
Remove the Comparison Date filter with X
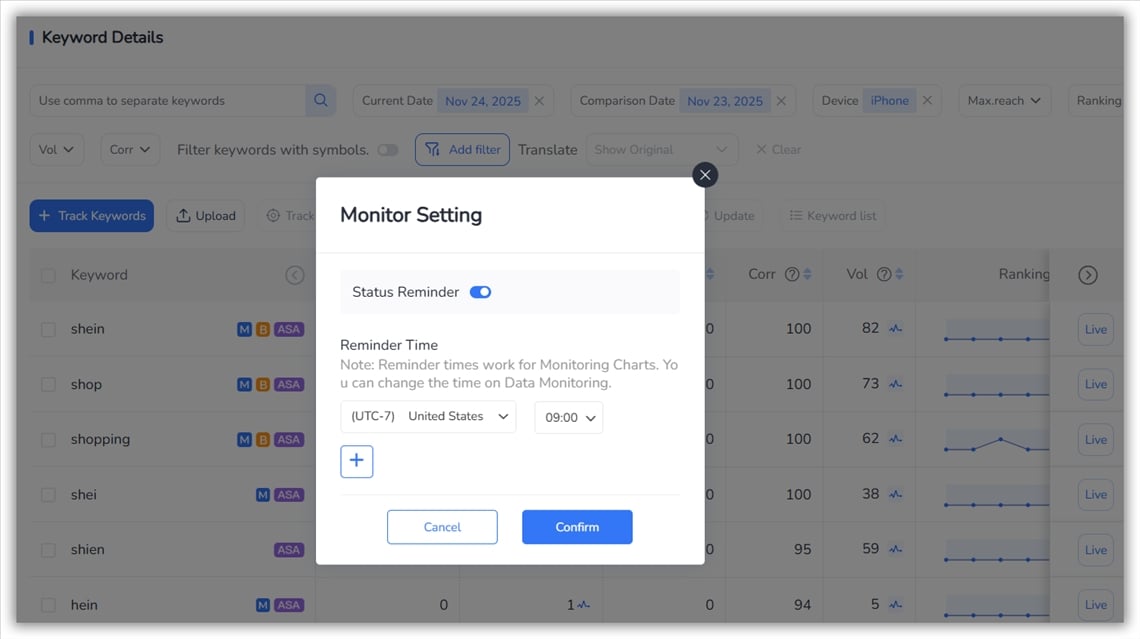[x=781, y=101]
